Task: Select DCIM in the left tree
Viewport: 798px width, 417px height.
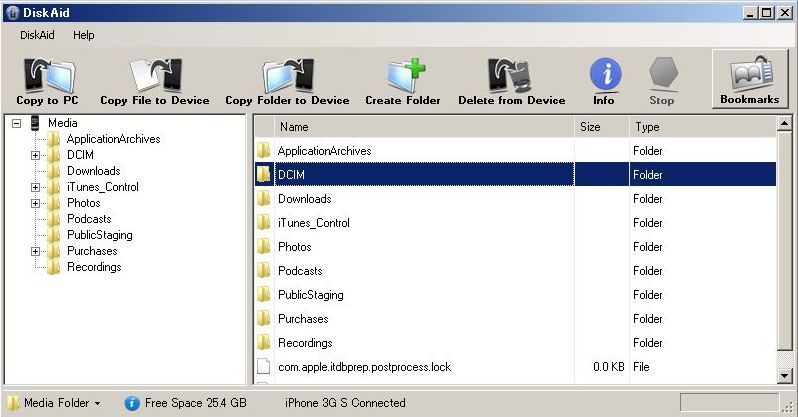Action: (x=80, y=155)
